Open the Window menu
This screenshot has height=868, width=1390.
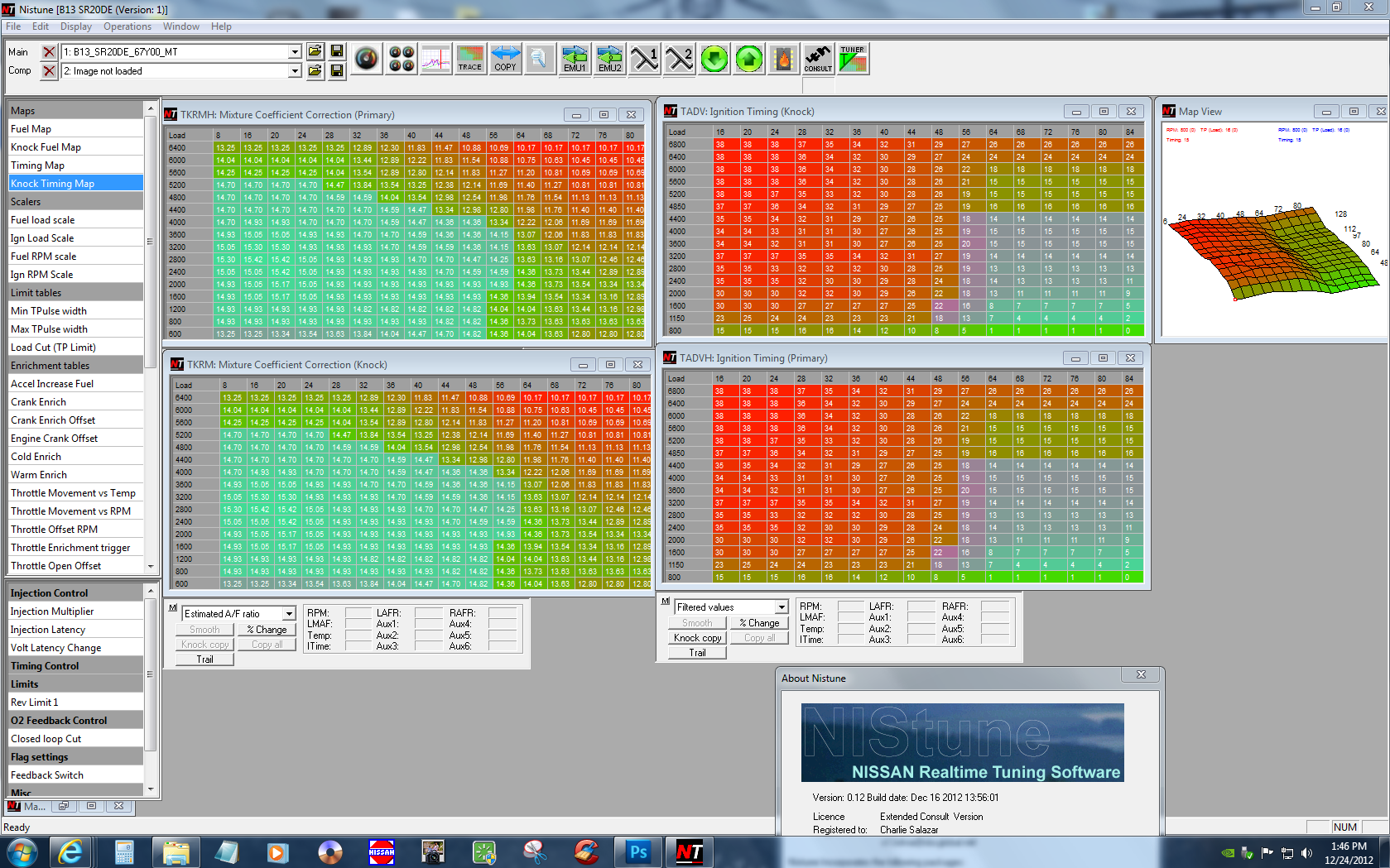pyautogui.click(x=180, y=26)
